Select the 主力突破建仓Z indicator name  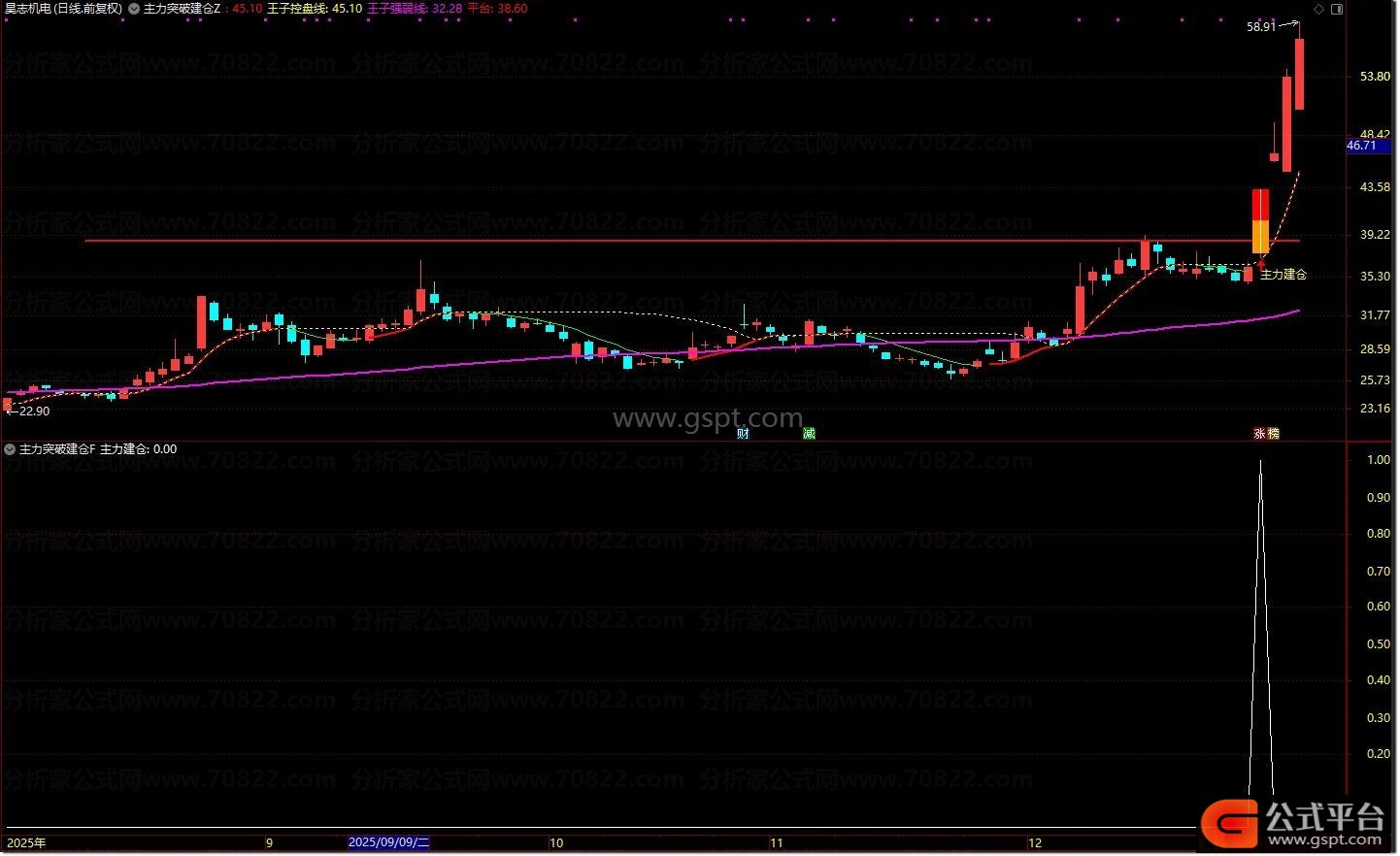click(x=182, y=9)
